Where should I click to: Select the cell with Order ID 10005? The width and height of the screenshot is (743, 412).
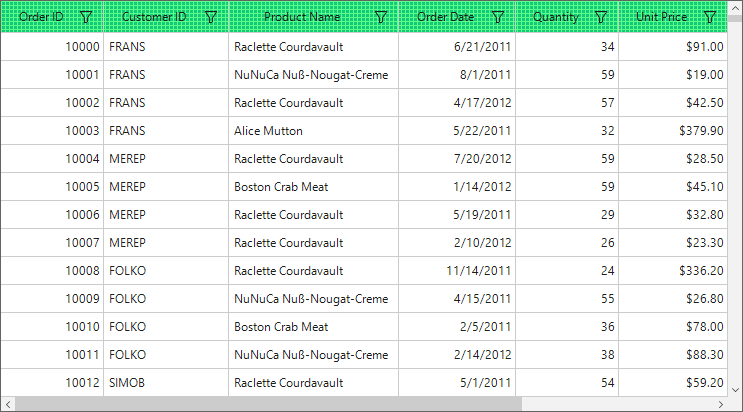[x=52, y=186]
